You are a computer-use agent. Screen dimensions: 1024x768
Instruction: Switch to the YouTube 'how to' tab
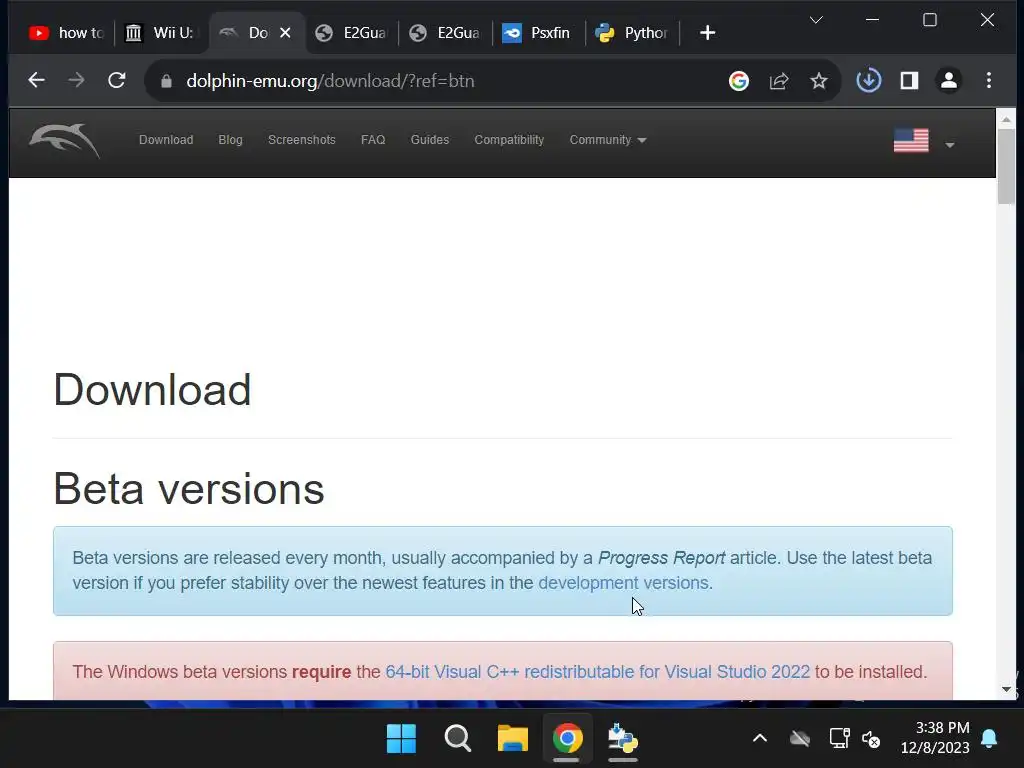(66, 33)
